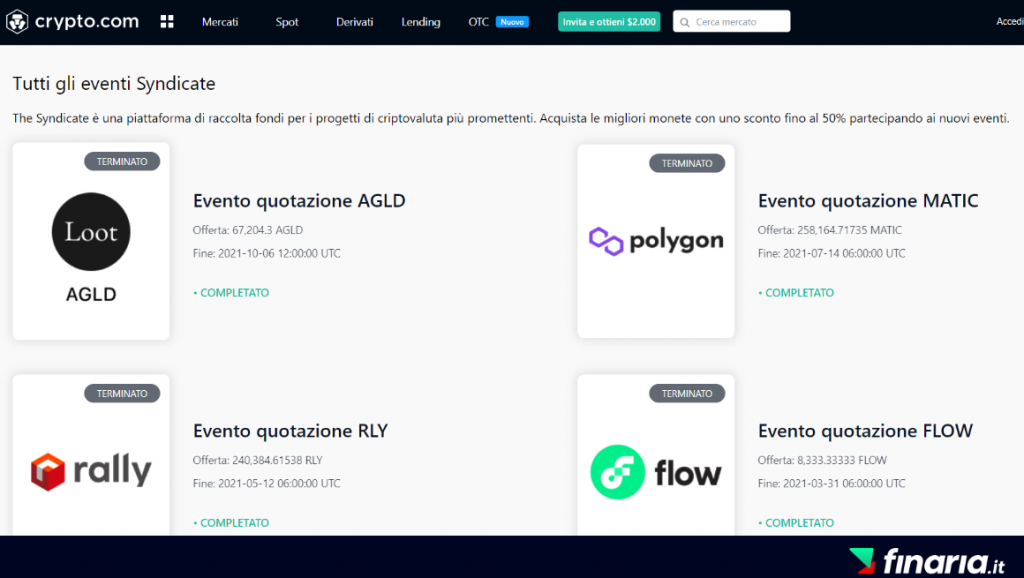1024x578 pixels.
Task: Click the crypto.com wordmark
Action: [x=87, y=22]
